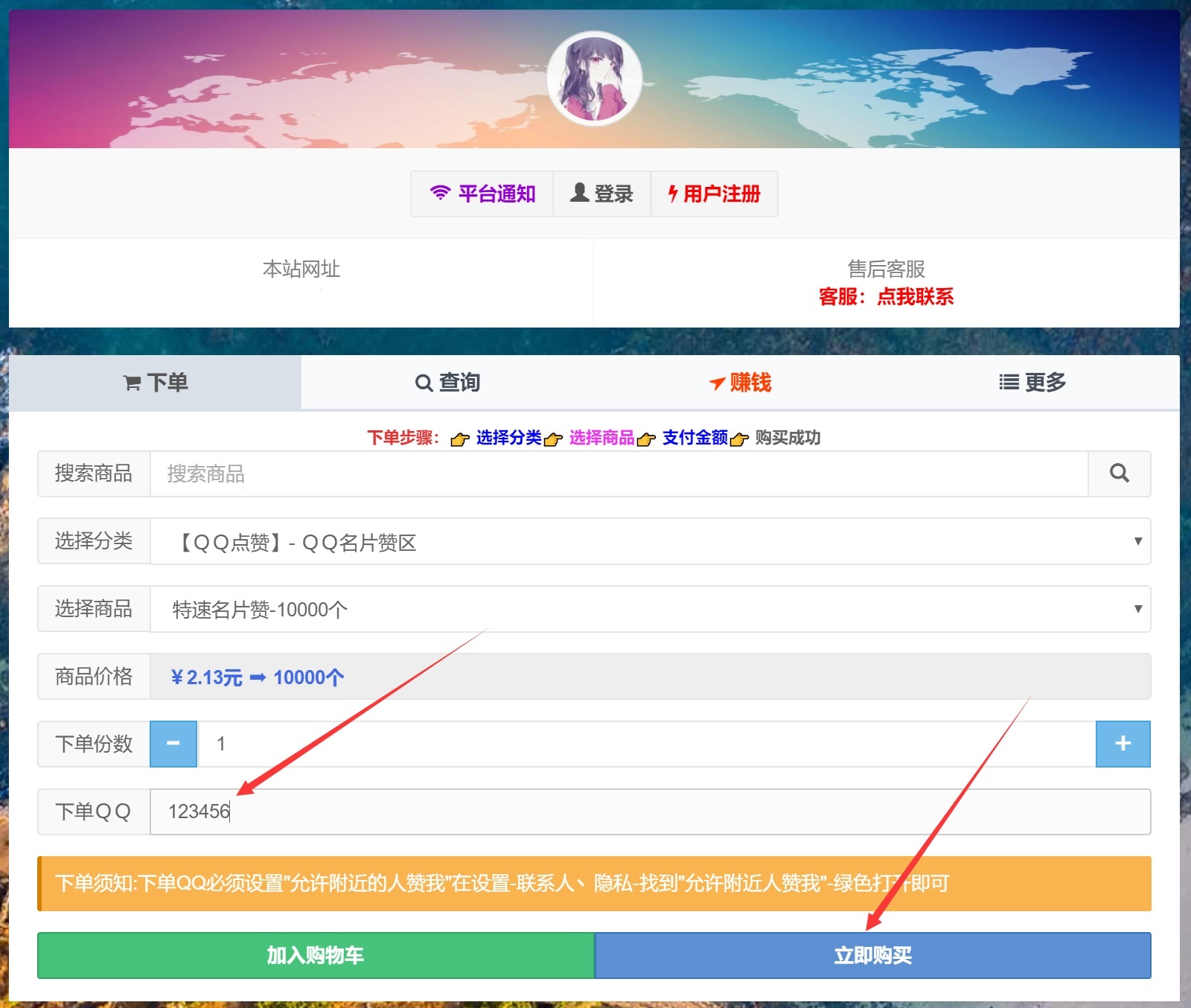Click the minus icon to decrease quantity
This screenshot has width=1191, height=1008.
coord(173,744)
